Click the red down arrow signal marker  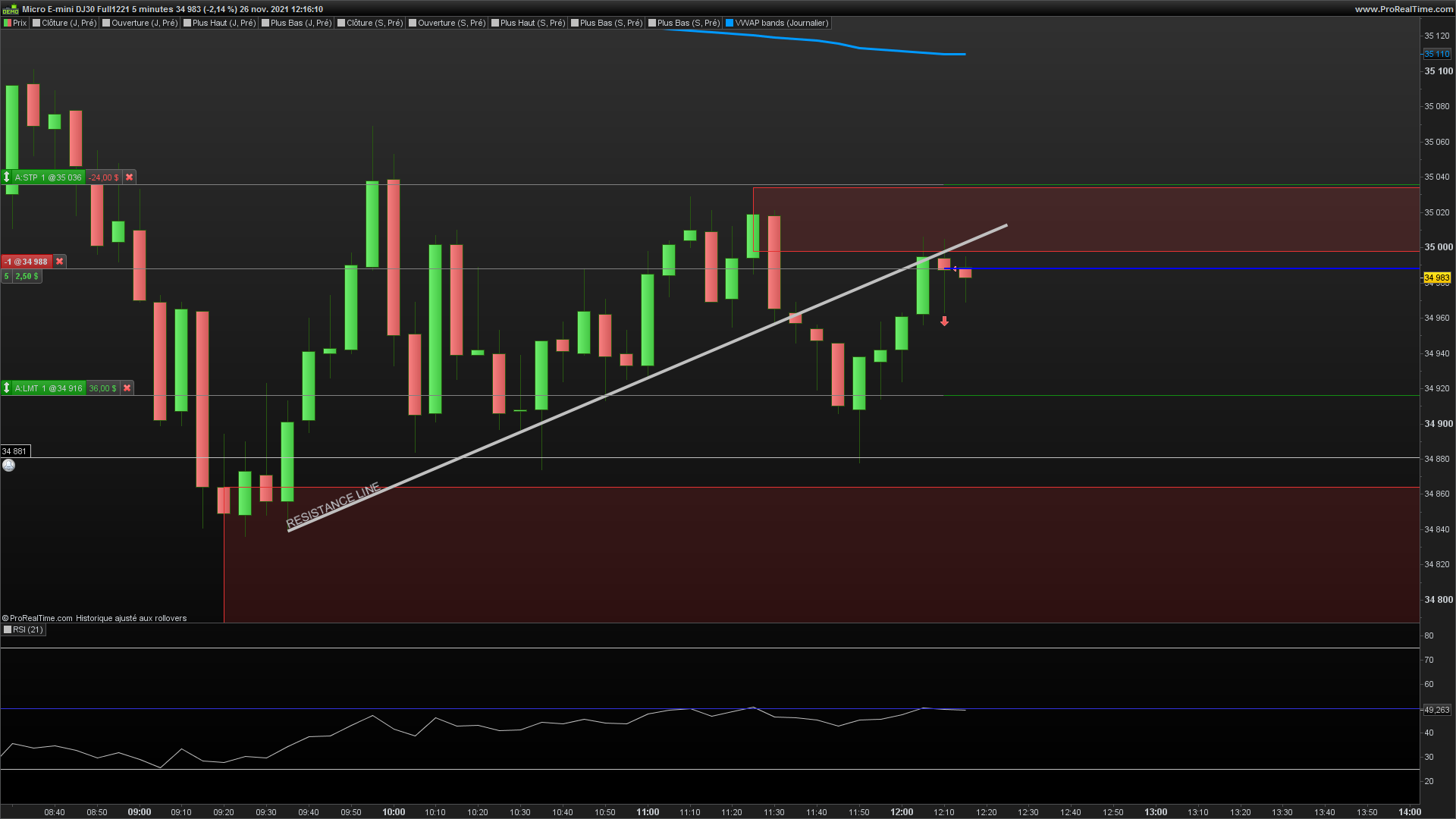point(944,322)
